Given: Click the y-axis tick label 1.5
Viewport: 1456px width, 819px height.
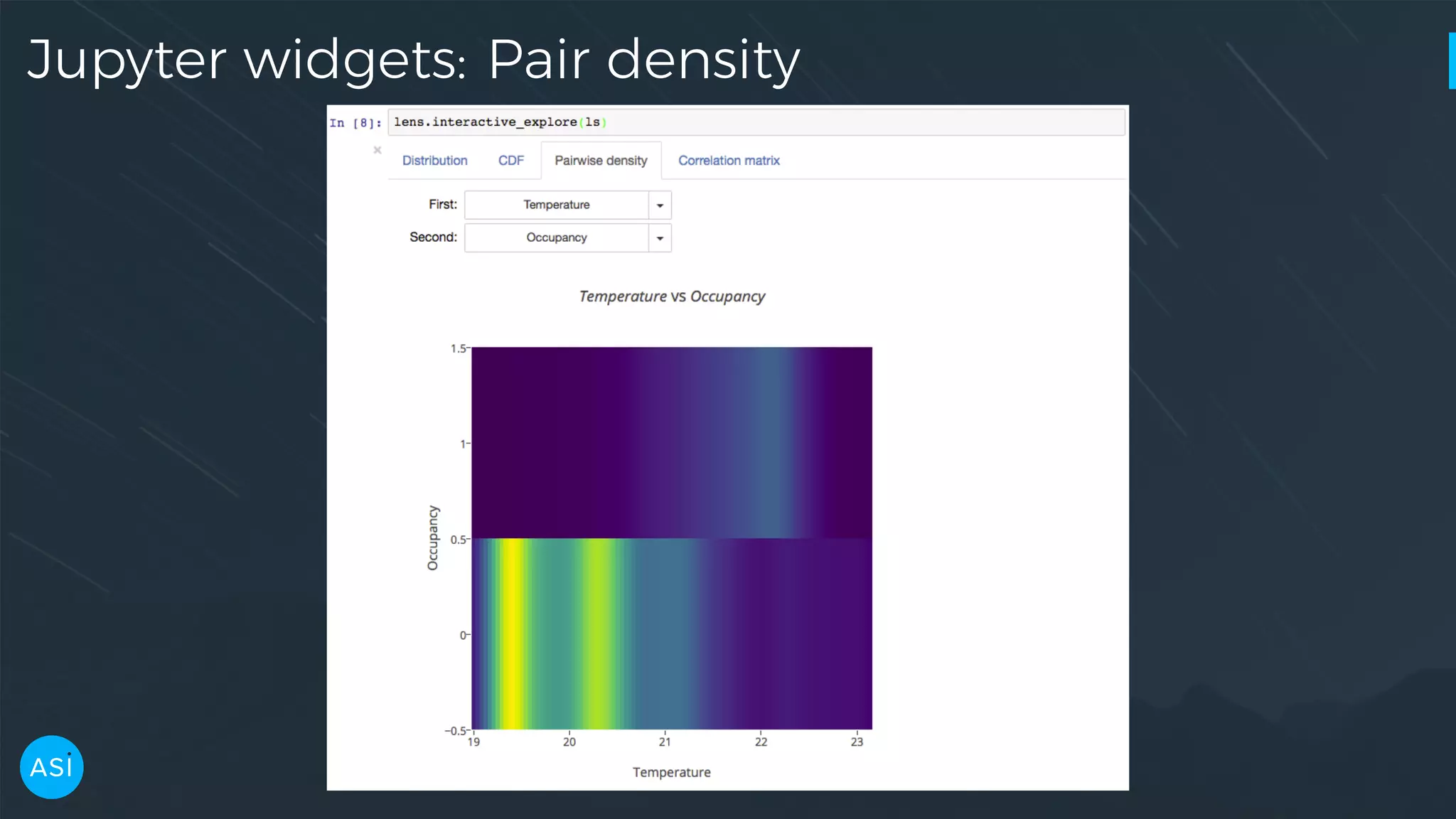Looking at the screenshot, I should (x=459, y=348).
